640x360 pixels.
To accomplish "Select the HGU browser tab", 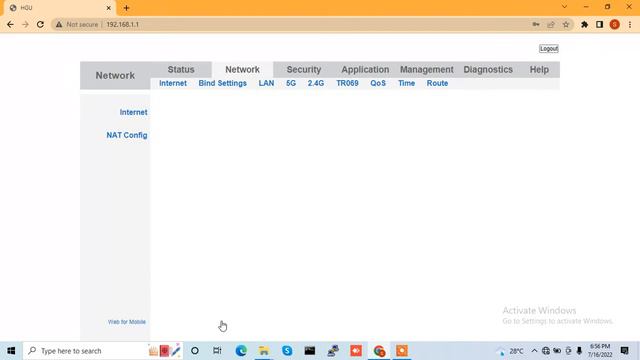I will [x=59, y=8].
